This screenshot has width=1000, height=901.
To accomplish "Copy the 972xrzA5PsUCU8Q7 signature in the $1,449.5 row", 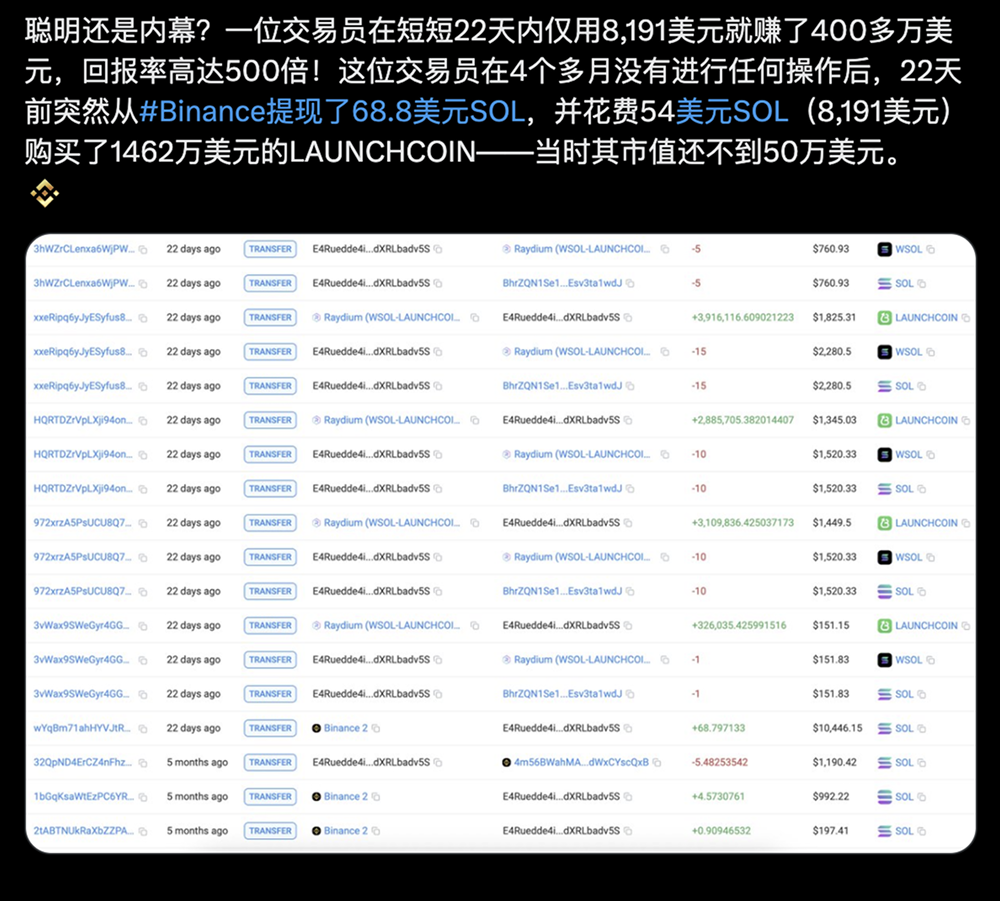I will (143, 524).
